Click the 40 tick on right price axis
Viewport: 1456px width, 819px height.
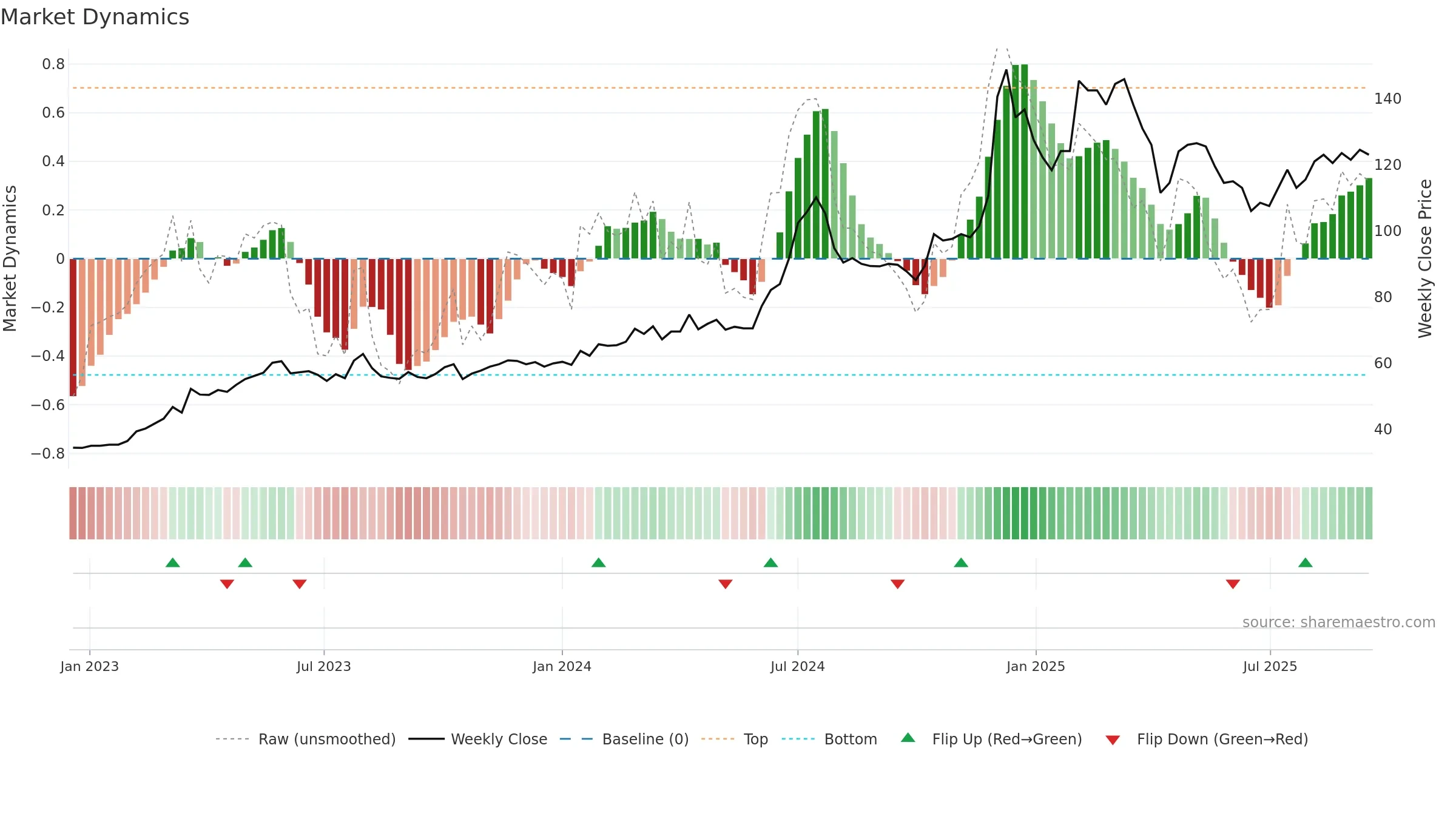1383,429
